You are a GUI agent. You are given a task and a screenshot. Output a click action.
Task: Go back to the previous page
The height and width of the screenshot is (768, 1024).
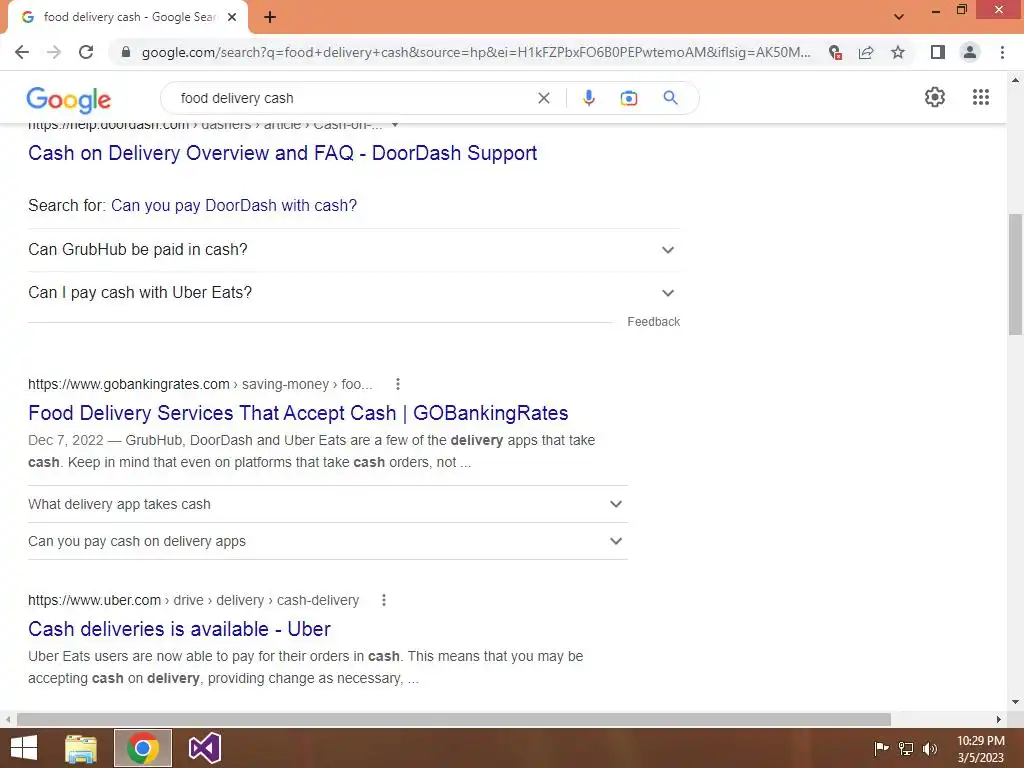coord(22,52)
